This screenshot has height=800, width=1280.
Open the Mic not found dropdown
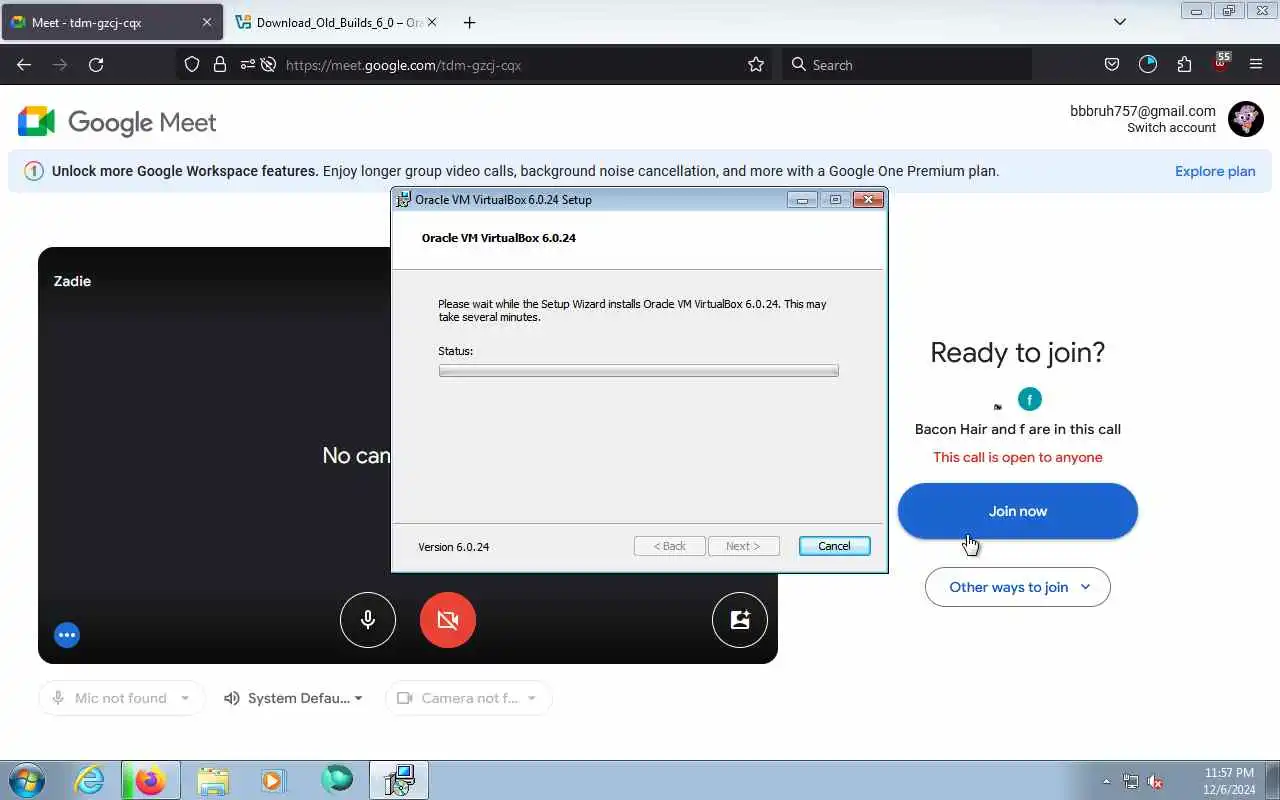[121, 698]
